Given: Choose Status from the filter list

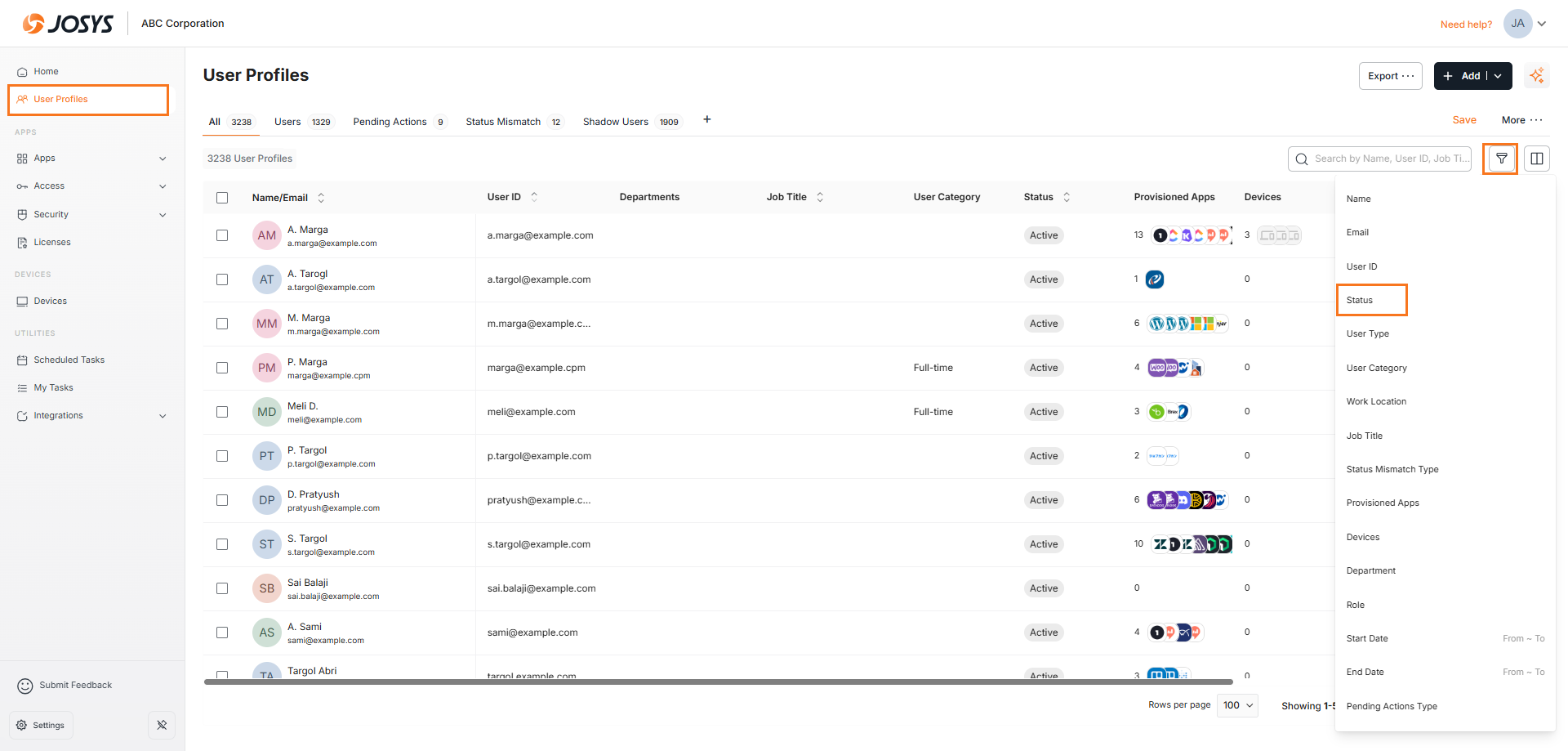Looking at the screenshot, I should tap(1360, 300).
